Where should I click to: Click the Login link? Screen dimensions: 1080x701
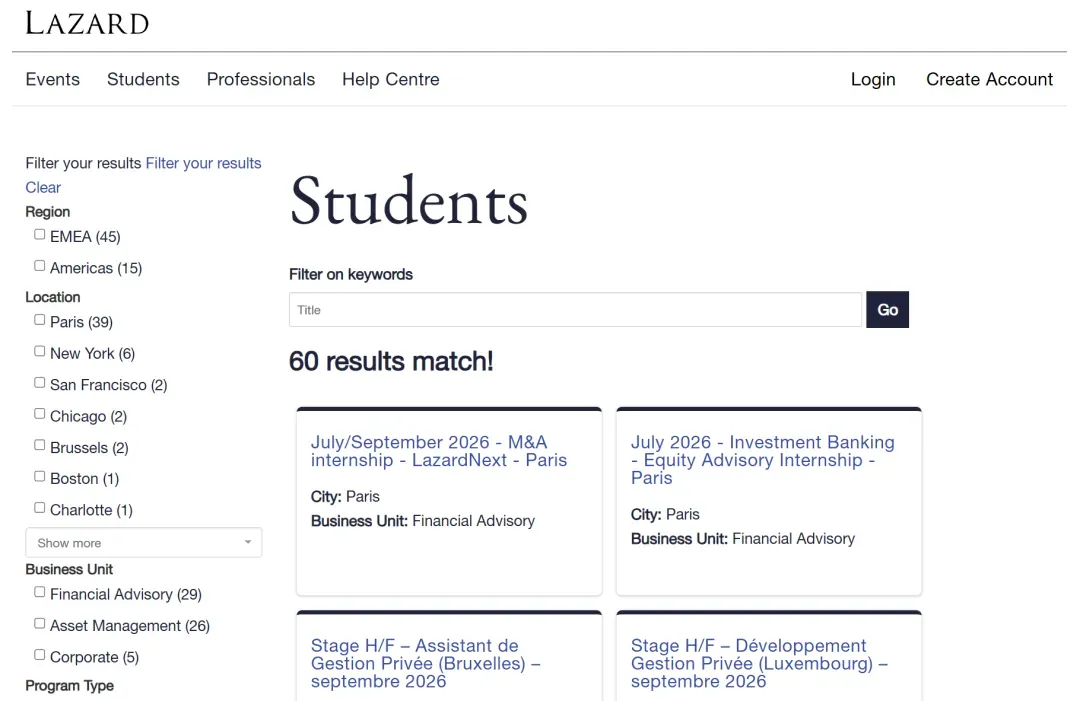tap(873, 79)
